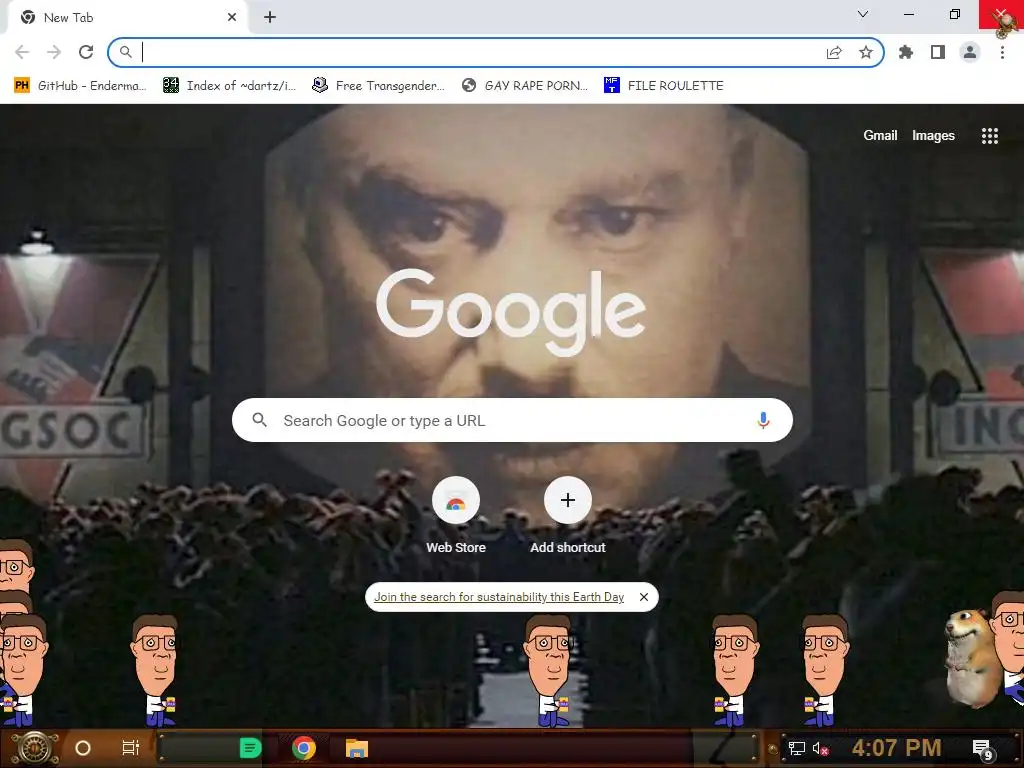Open the network tray icon
This screenshot has width=1024, height=768.
(x=796, y=748)
